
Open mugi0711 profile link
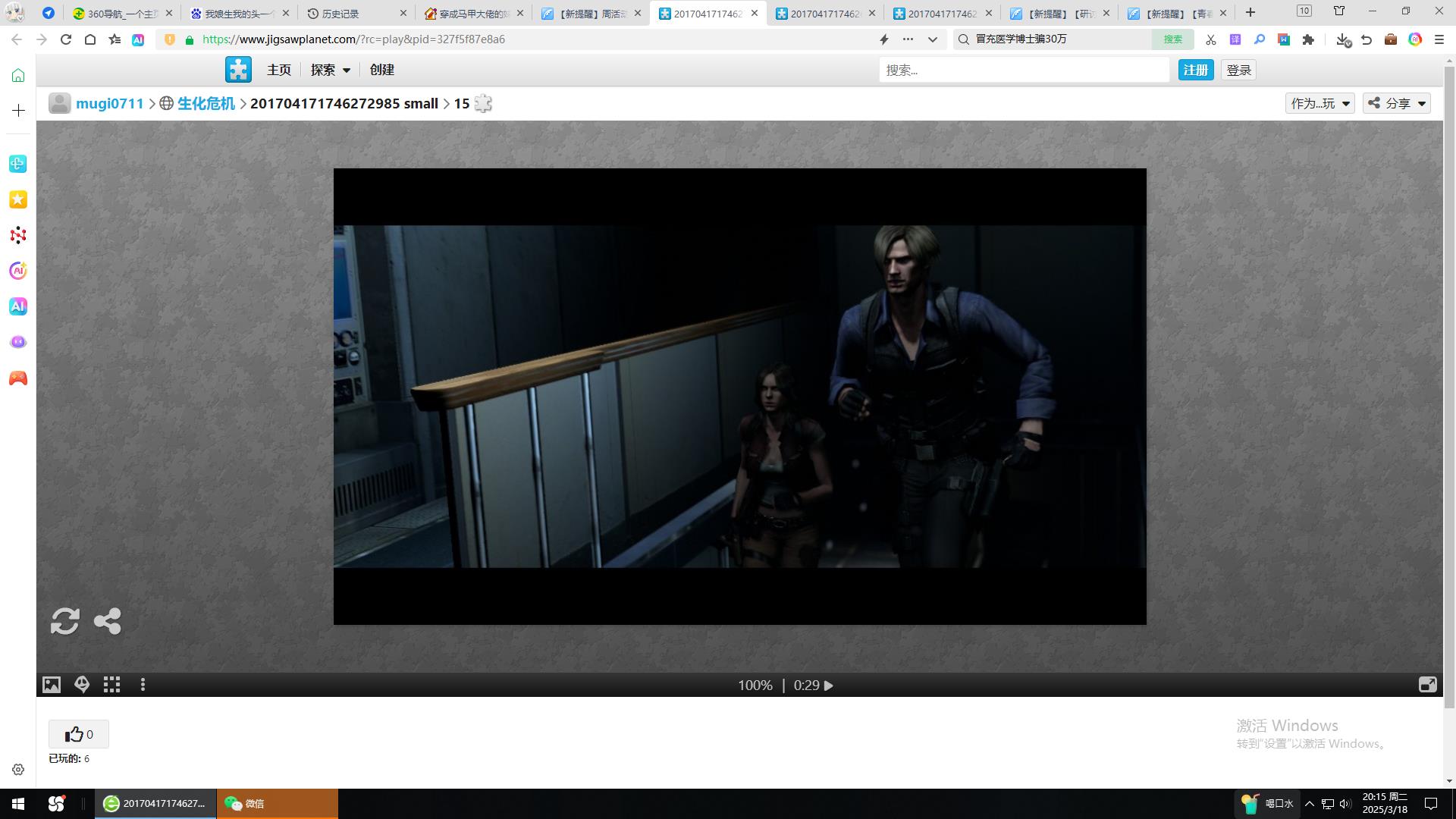coord(110,104)
